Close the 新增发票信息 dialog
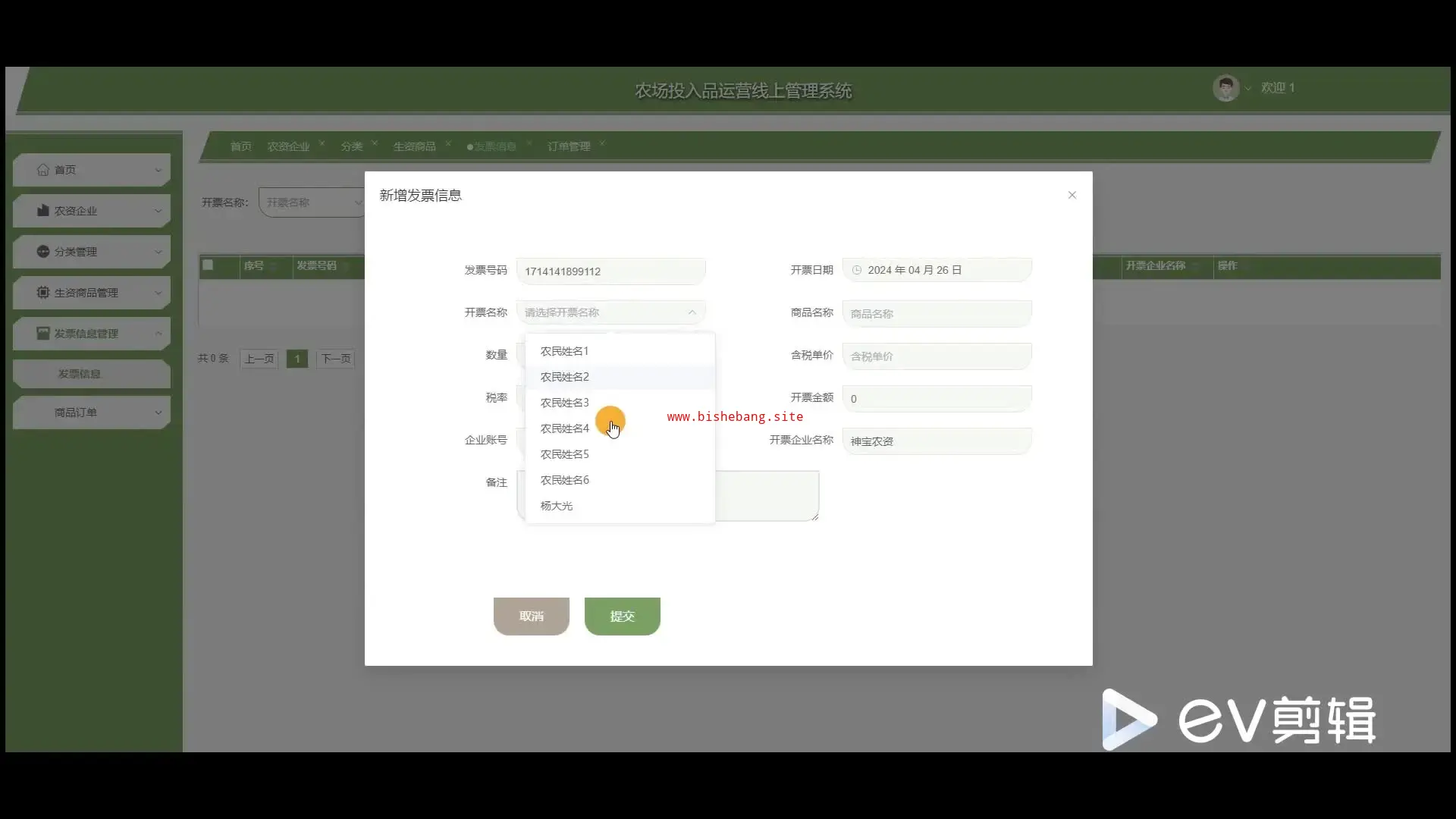 coord(1072,196)
